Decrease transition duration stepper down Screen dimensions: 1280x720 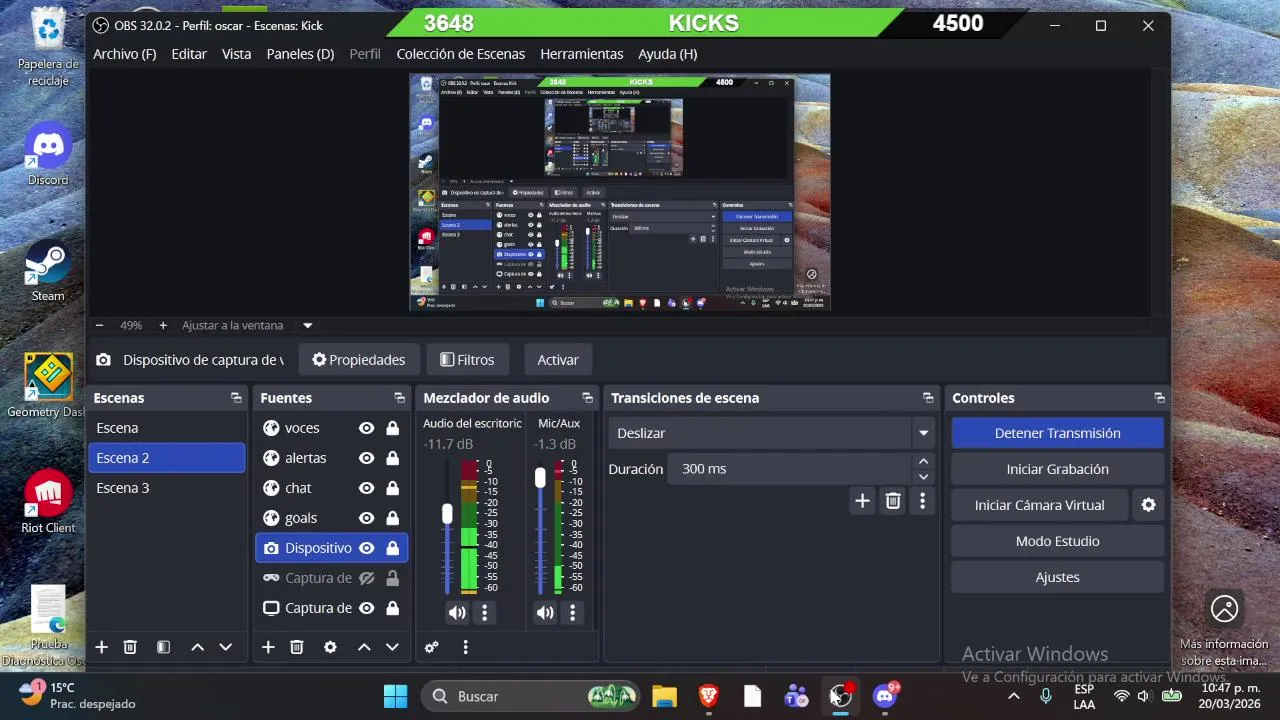tap(923, 476)
